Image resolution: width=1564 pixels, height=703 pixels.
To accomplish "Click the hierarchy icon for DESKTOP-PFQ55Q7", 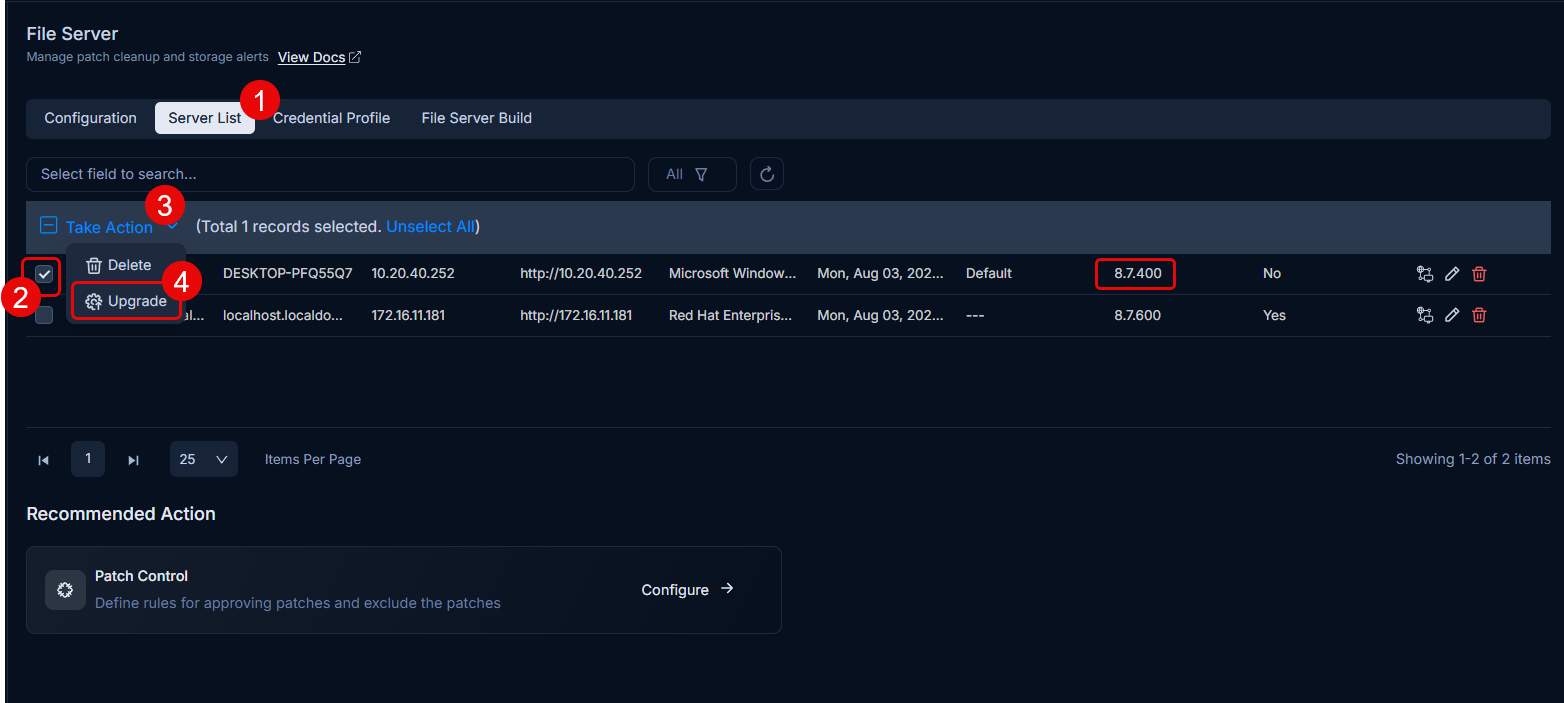I will point(1425,274).
